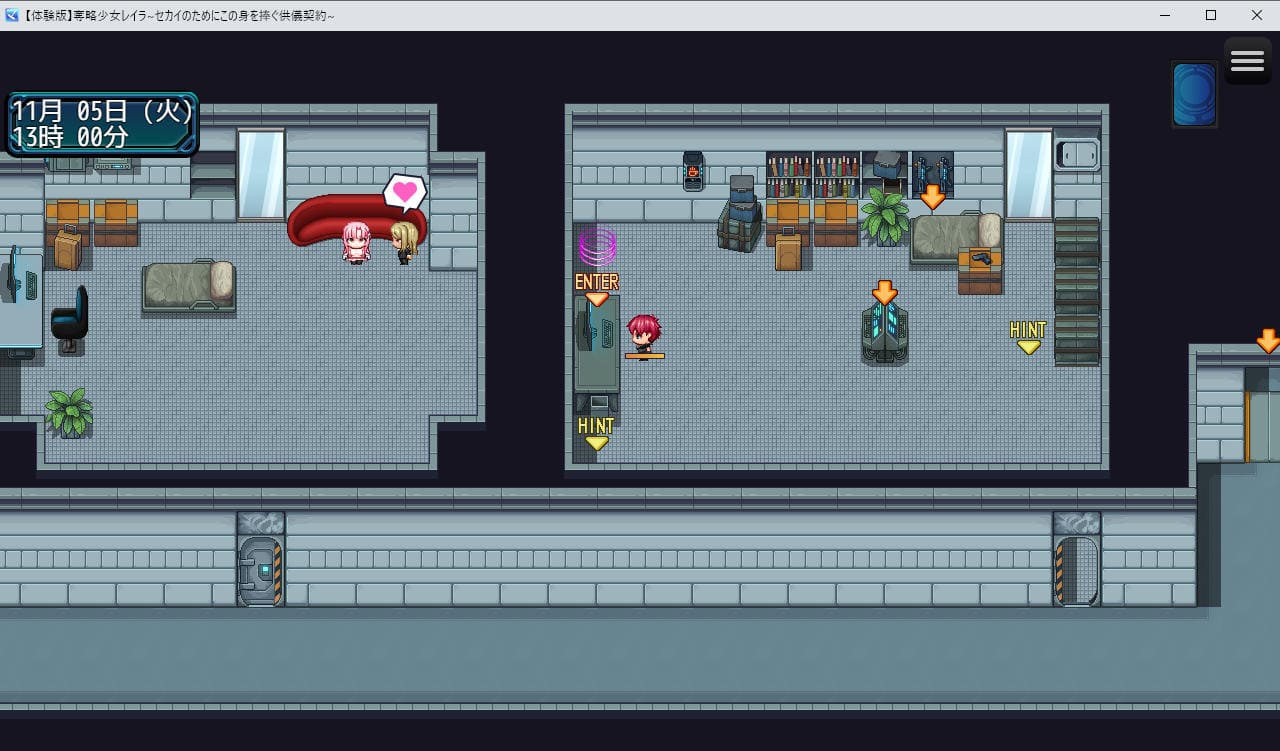Step onto the magenta teleport ring
This screenshot has height=751, width=1280.
click(597, 246)
